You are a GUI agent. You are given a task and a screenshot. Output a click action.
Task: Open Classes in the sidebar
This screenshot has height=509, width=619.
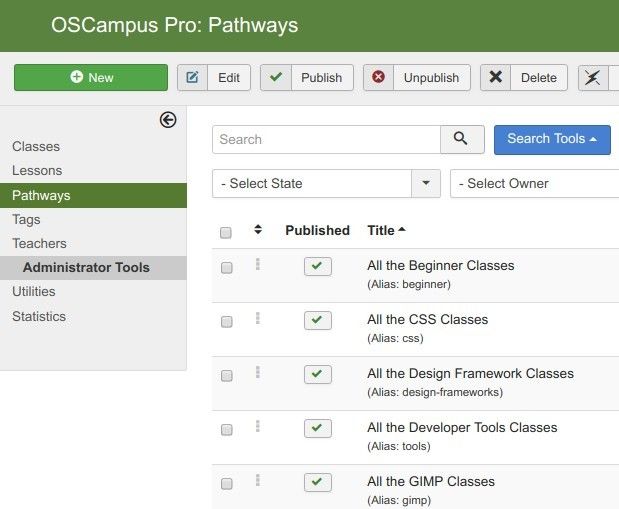pyautogui.click(x=36, y=147)
